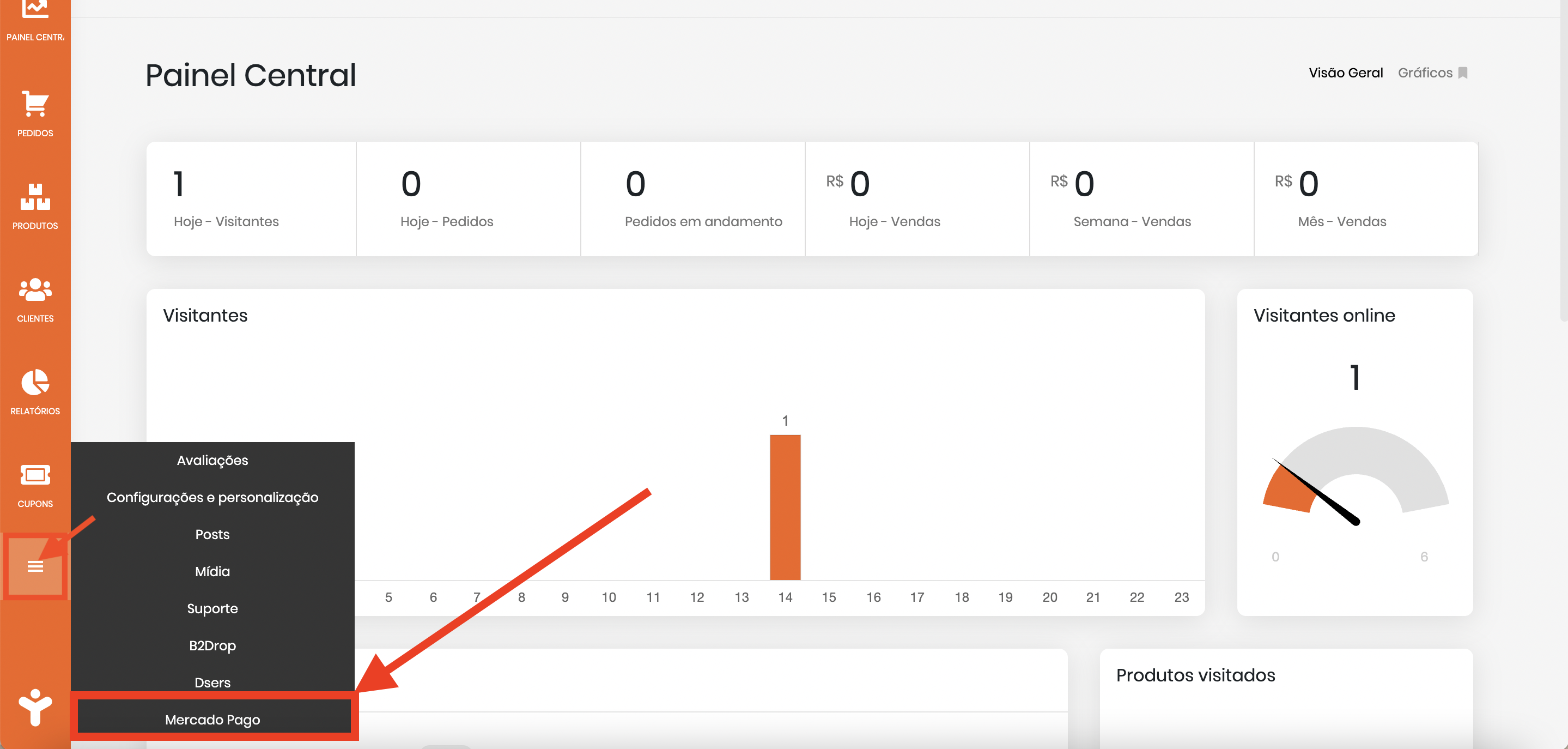The height and width of the screenshot is (749, 1568).
Task: Open Configurações e personalização menu entry
Action: 212,498
